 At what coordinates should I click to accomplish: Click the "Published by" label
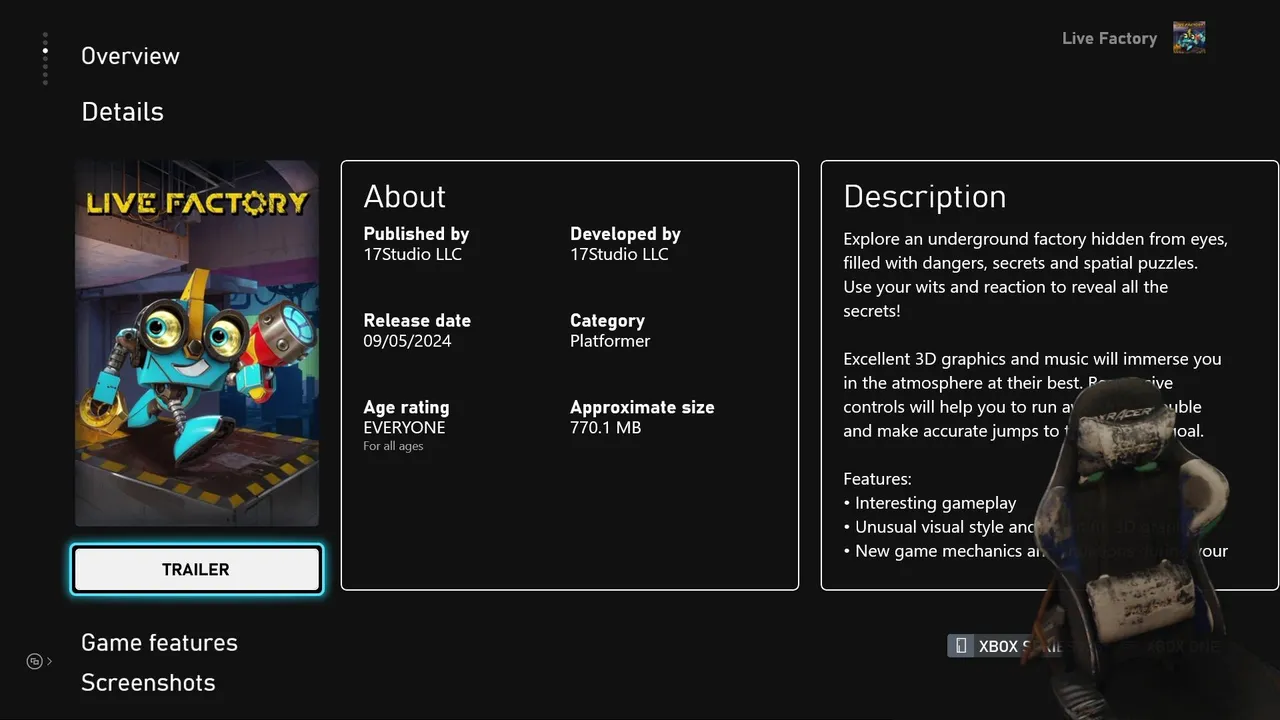tap(416, 234)
